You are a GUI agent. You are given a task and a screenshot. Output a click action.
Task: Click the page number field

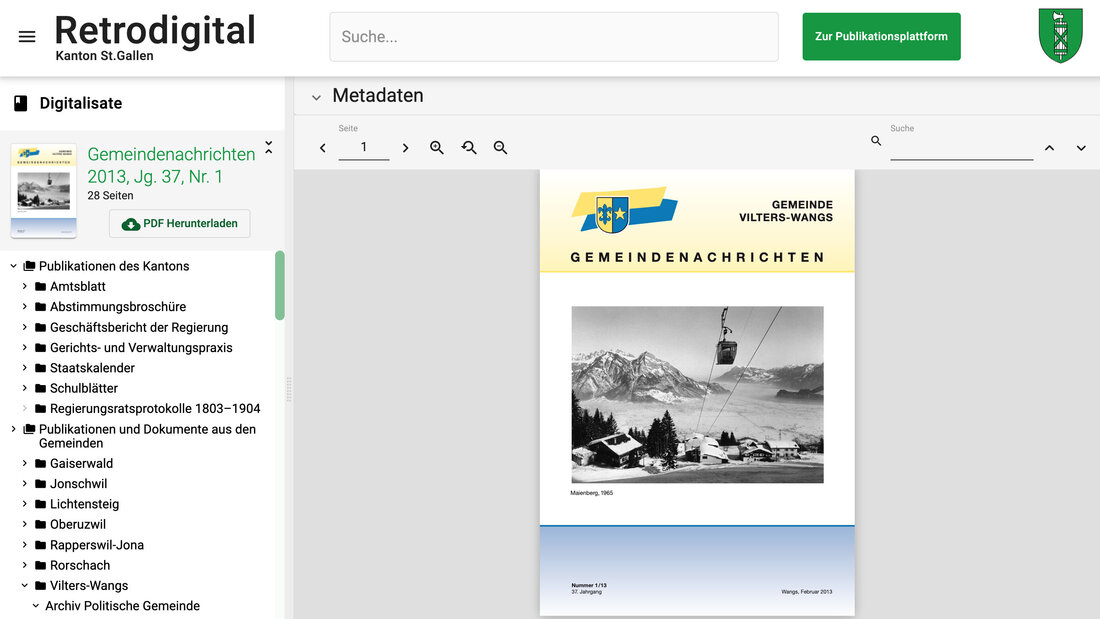coord(363,148)
